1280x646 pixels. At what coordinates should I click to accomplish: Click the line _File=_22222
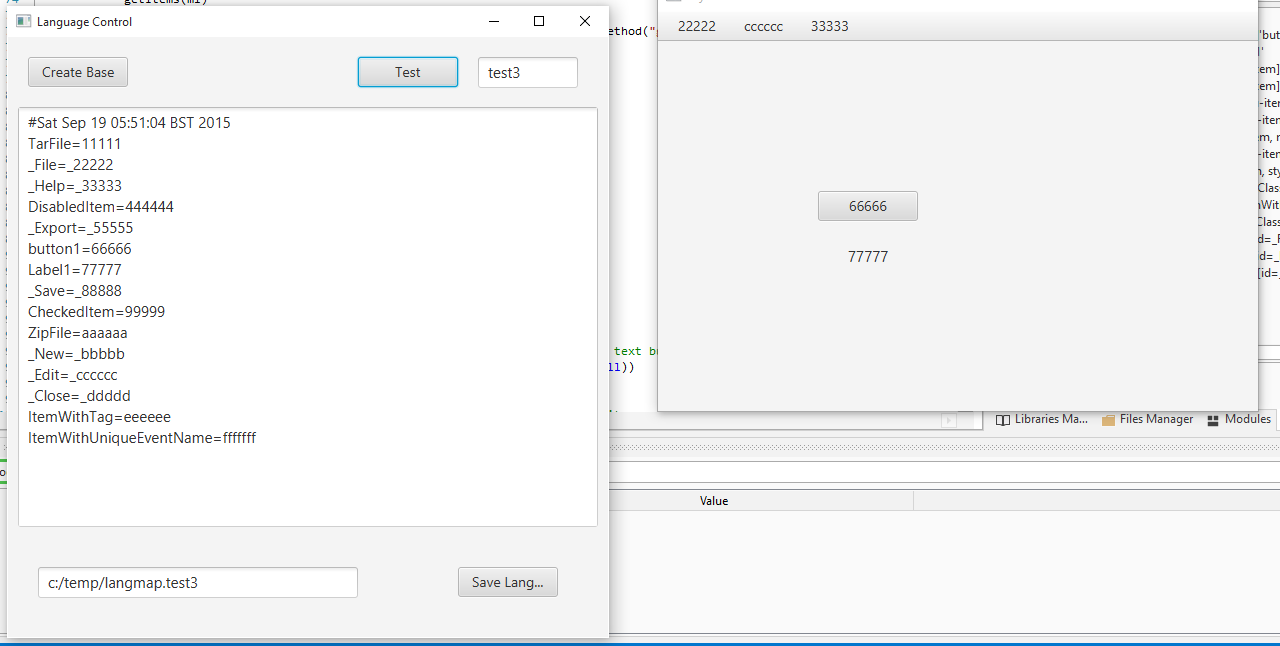(71, 165)
